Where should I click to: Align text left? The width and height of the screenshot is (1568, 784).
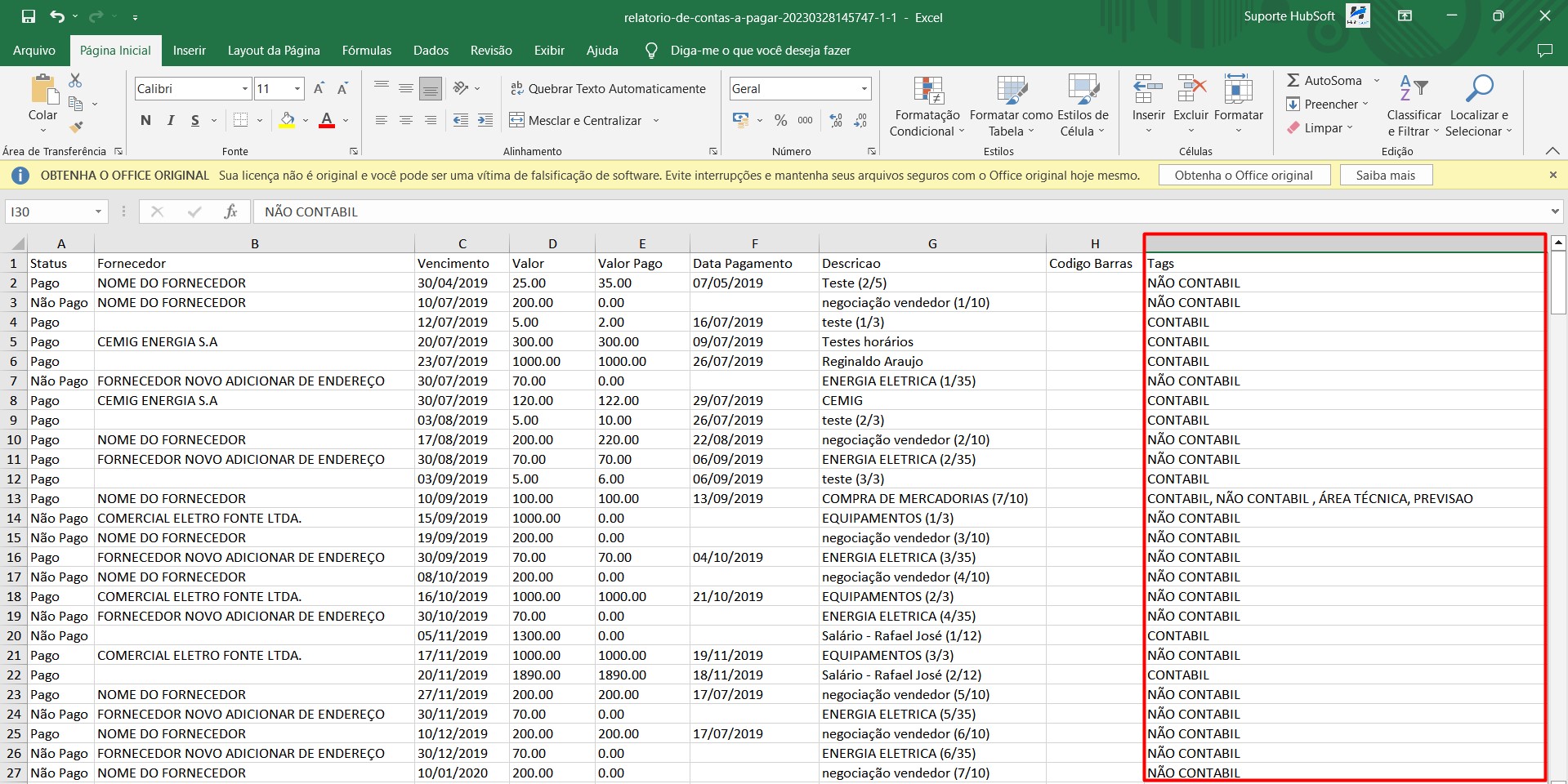click(382, 120)
